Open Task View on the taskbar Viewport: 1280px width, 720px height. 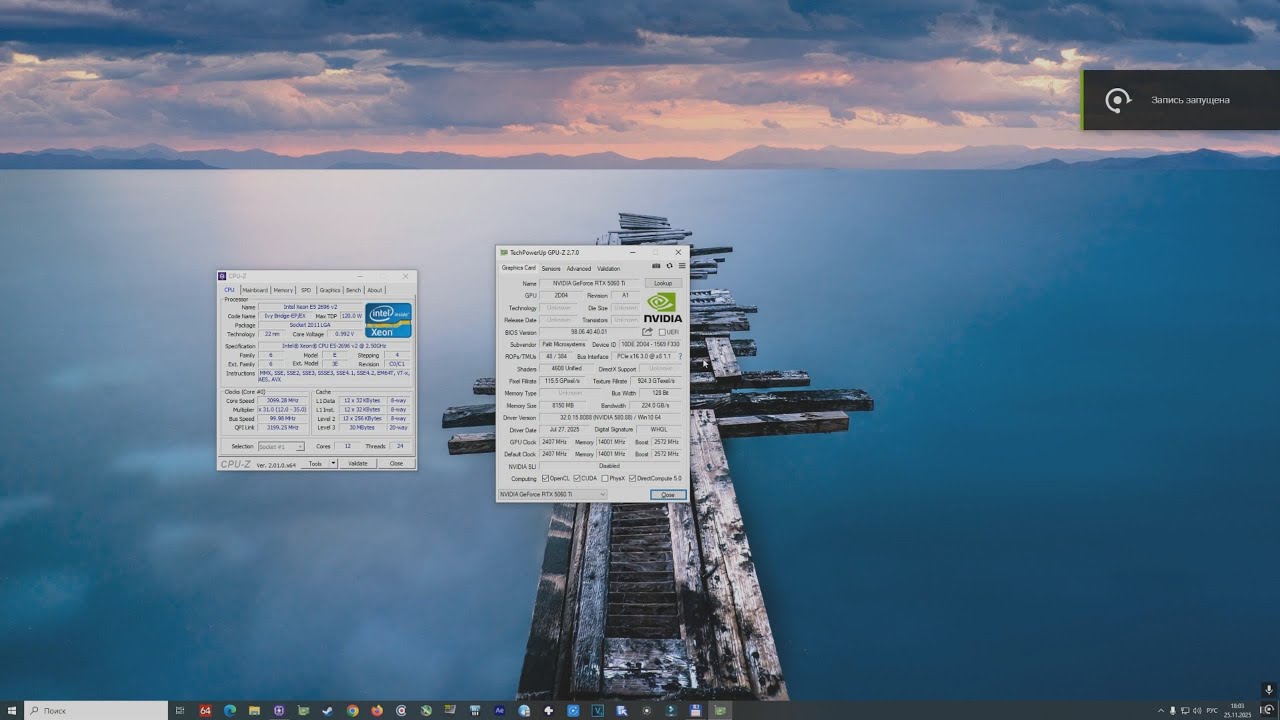(180, 710)
